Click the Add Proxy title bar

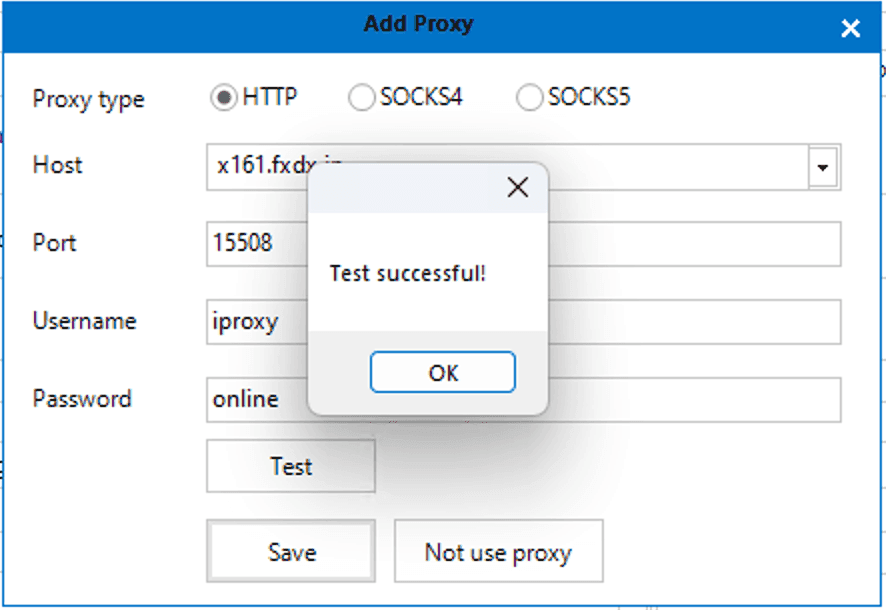pos(418,24)
